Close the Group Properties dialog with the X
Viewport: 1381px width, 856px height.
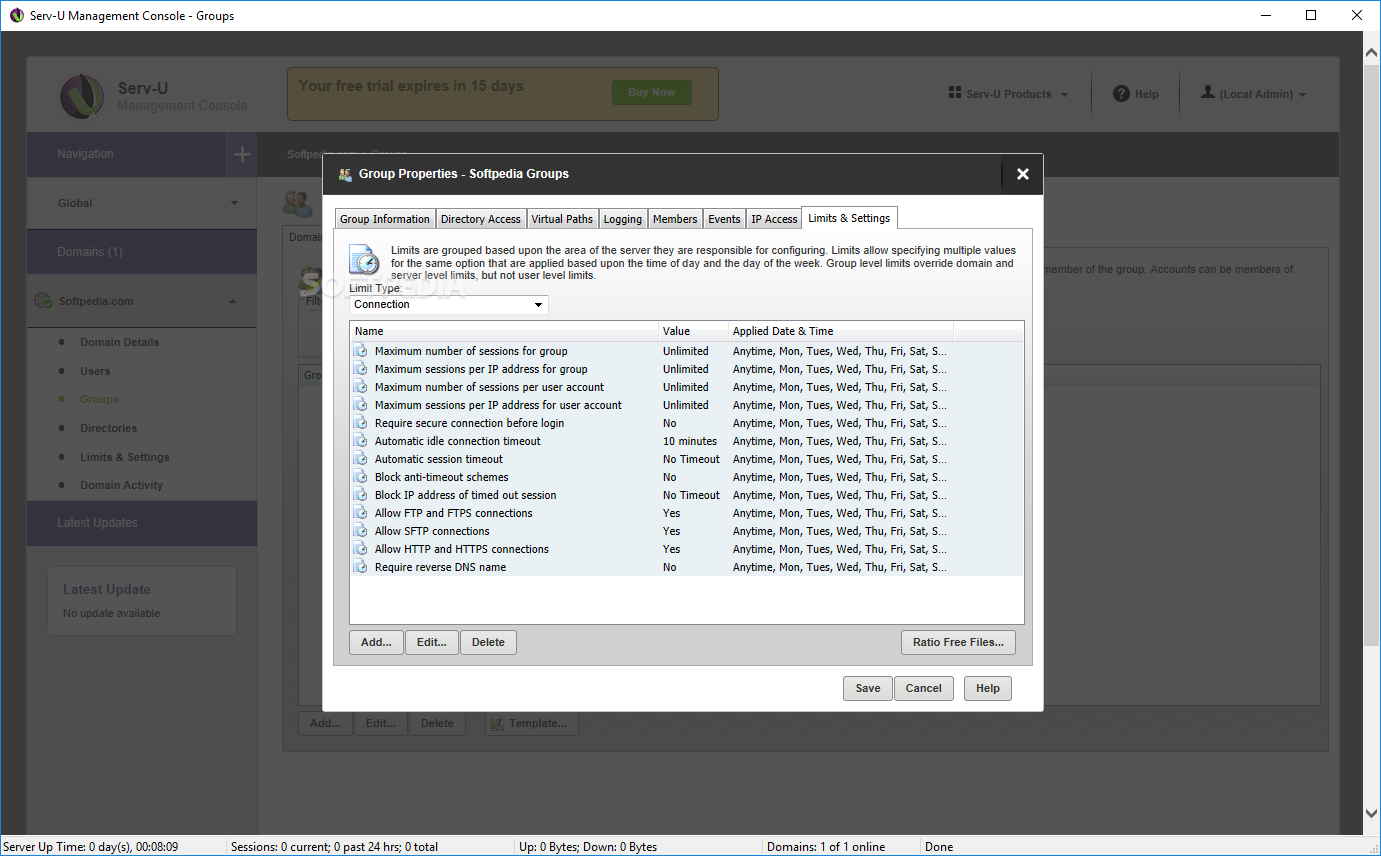click(x=1022, y=174)
